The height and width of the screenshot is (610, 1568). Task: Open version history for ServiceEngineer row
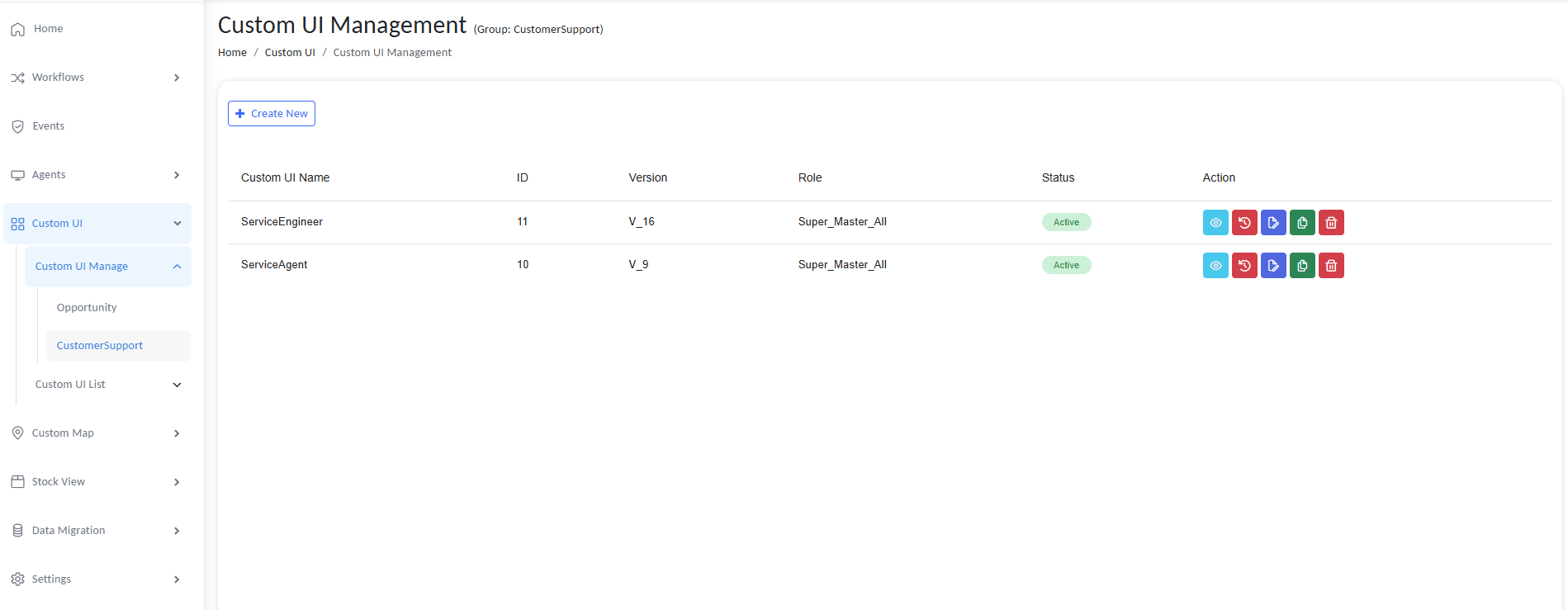pos(1244,223)
